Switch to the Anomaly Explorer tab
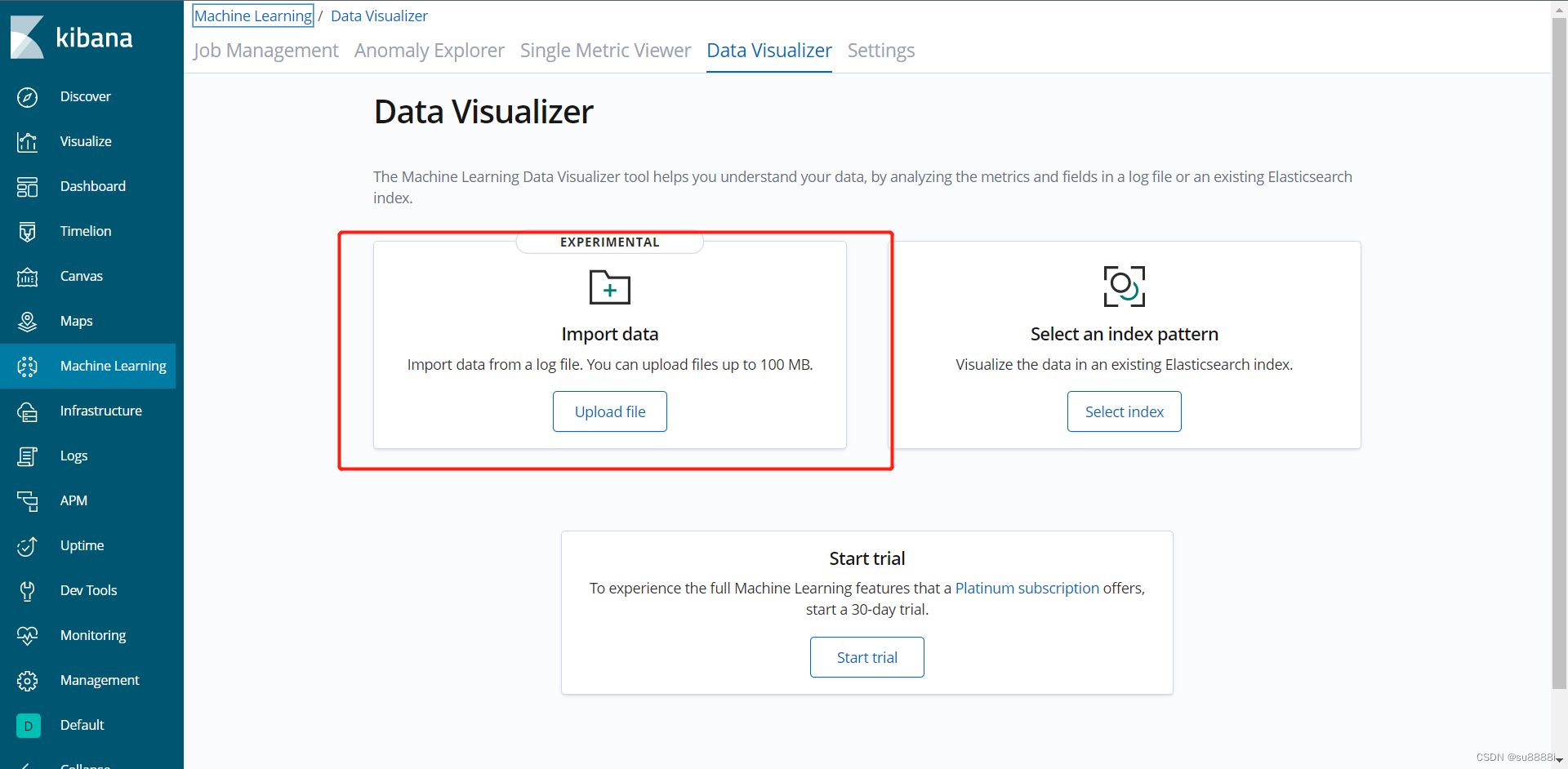This screenshot has width=1568, height=769. (430, 51)
